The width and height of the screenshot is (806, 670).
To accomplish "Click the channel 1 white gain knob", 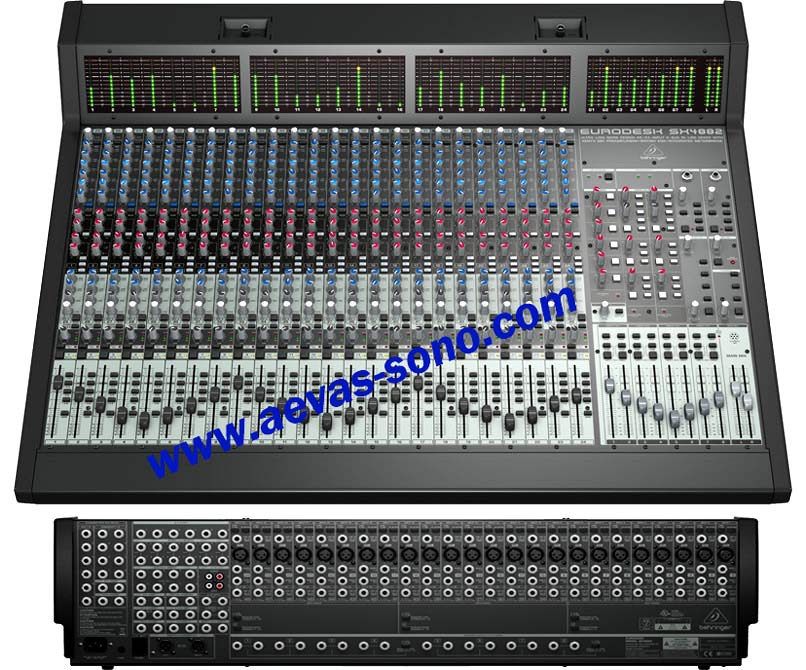I will [88, 131].
